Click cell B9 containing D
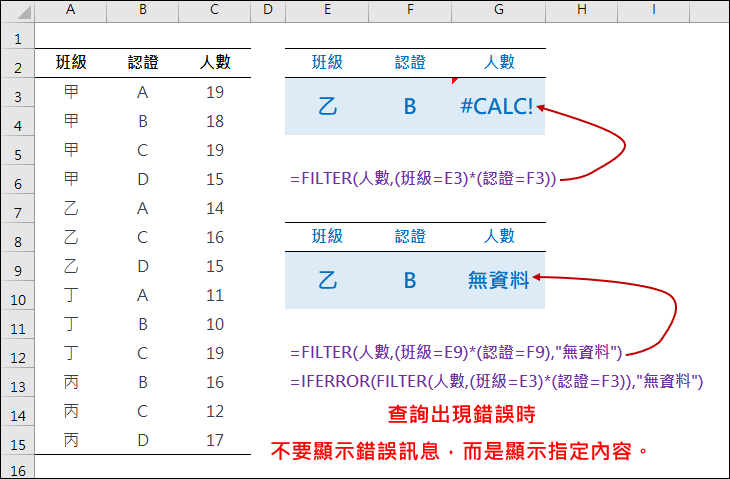Image resolution: width=730 pixels, height=479 pixels. coord(142,266)
